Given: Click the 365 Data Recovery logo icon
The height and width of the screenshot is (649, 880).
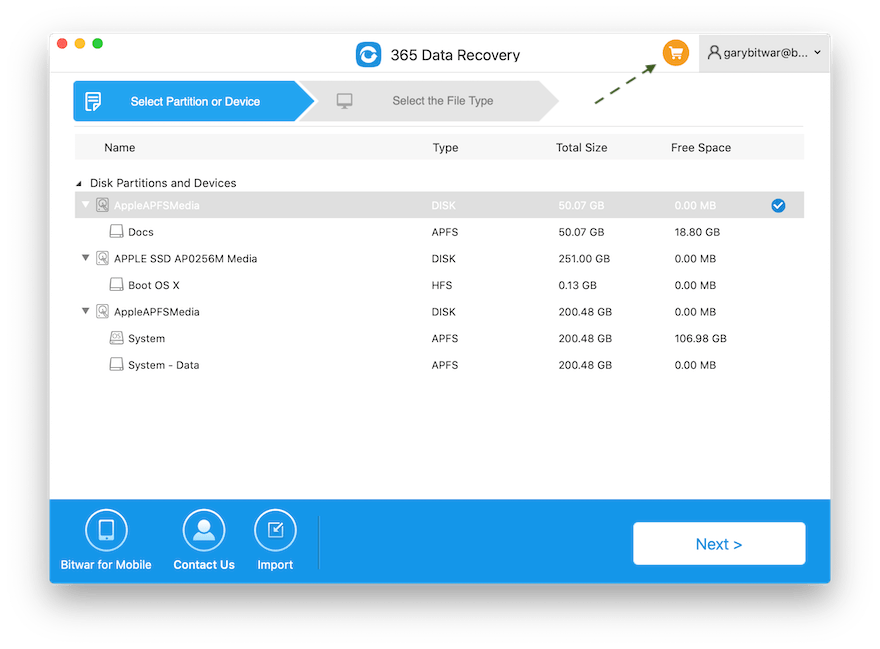Looking at the screenshot, I should [368, 54].
